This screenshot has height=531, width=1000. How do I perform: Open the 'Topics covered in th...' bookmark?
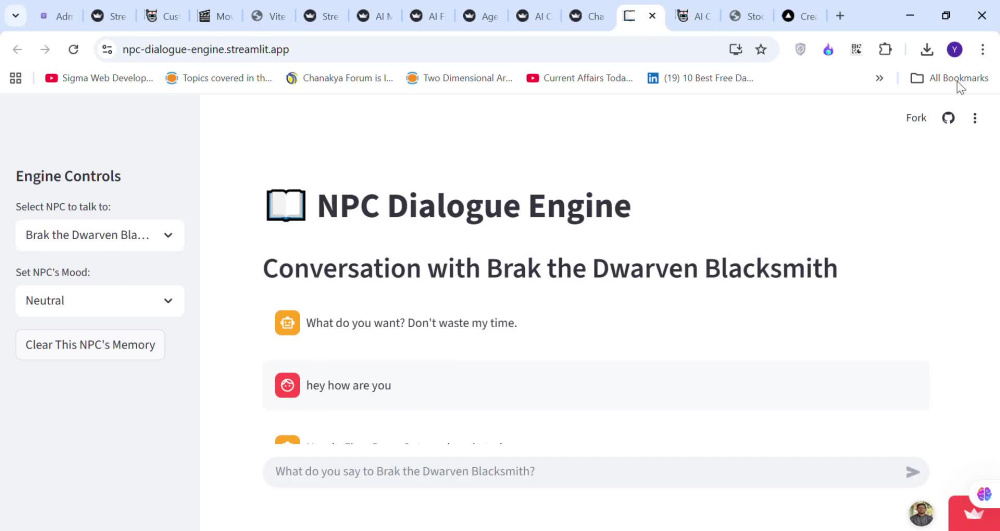tap(219, 78)
